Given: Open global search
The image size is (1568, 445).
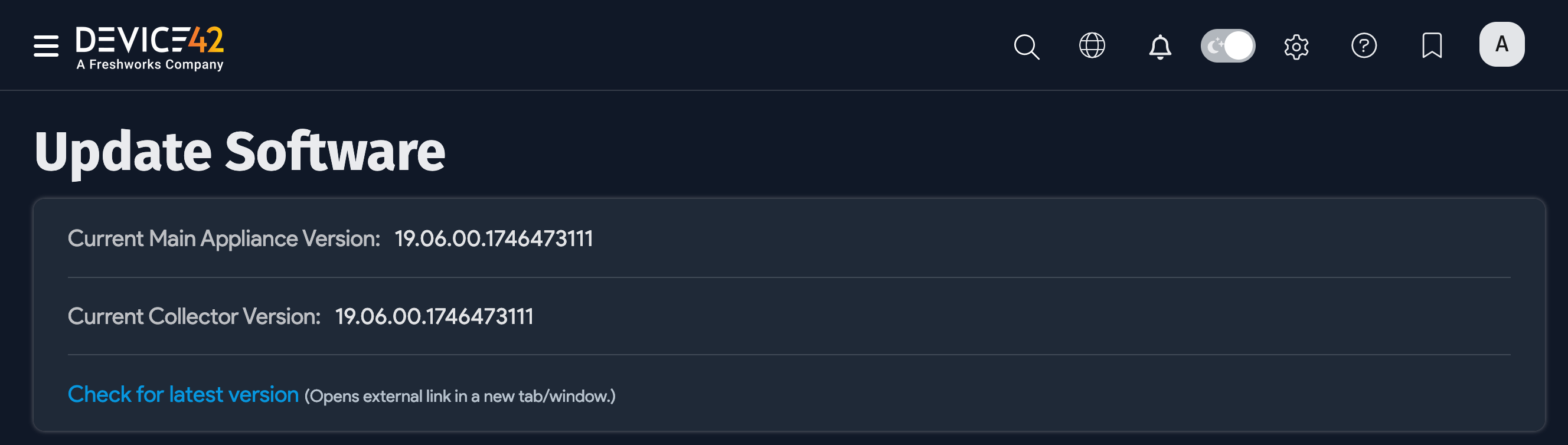Looking at the screenshot, I should click(x=1027, y=45).
